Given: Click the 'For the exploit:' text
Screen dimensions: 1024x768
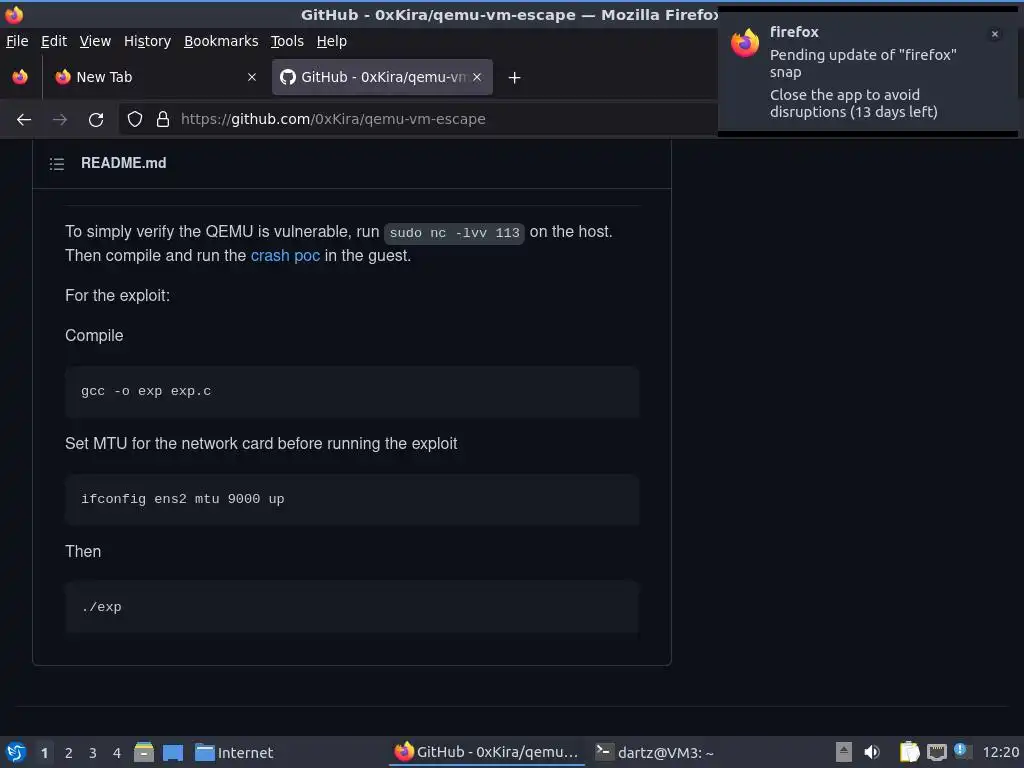Looking at the screenshot, I should tap(118, 296).
